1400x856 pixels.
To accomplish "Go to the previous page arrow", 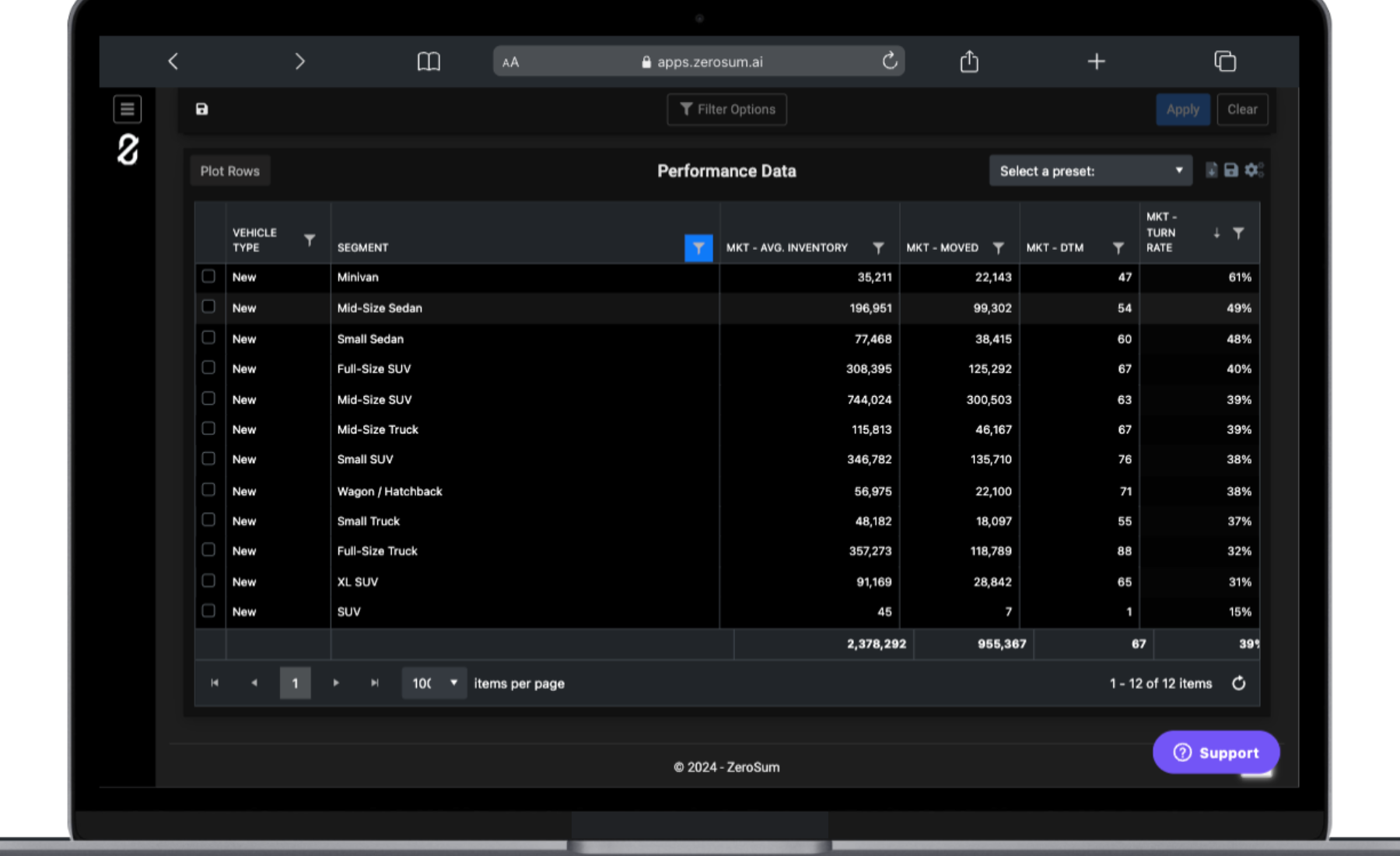I will pos(254,682).
